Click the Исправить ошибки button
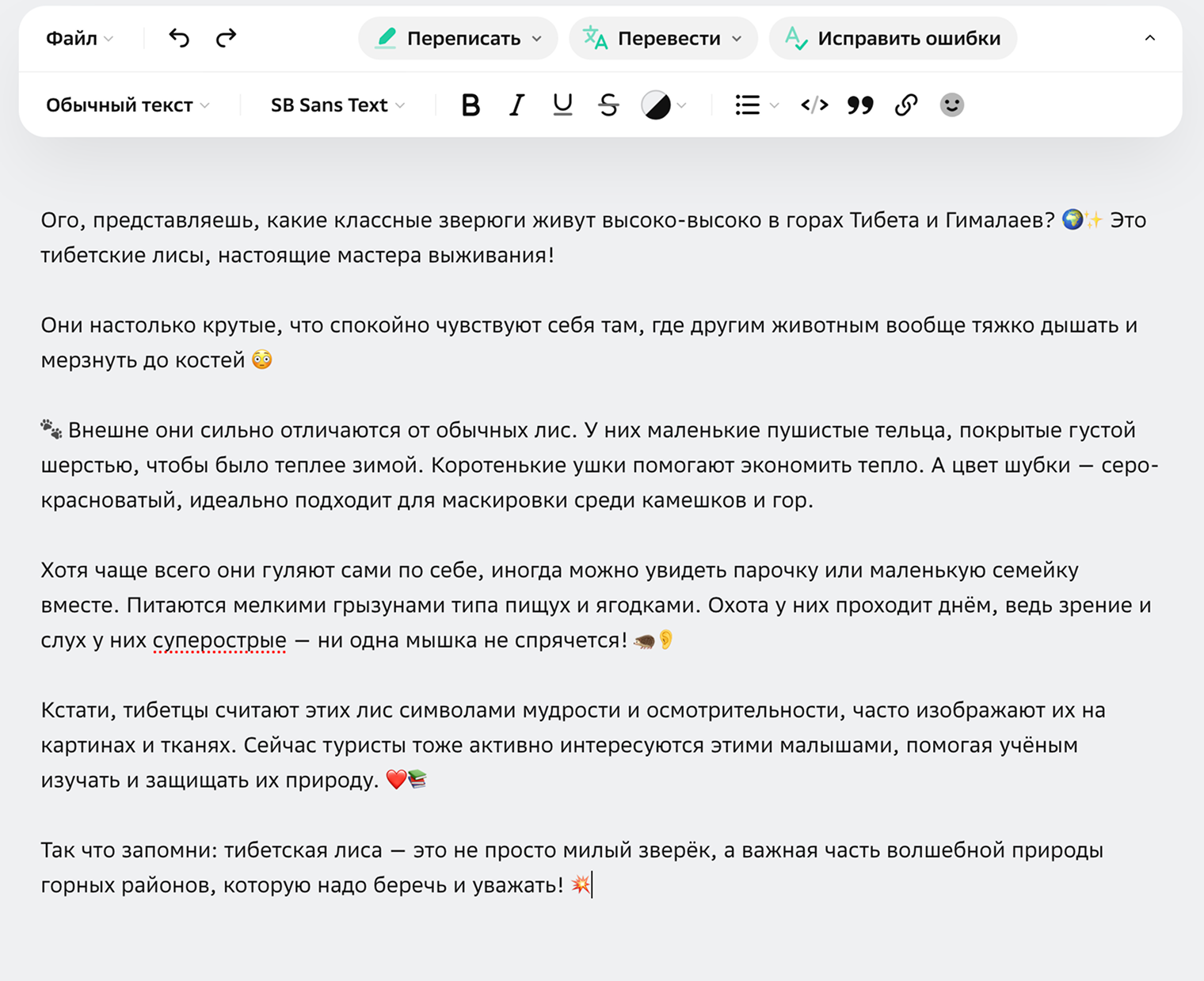1204x981 pixels. click(x=893, y=38)
